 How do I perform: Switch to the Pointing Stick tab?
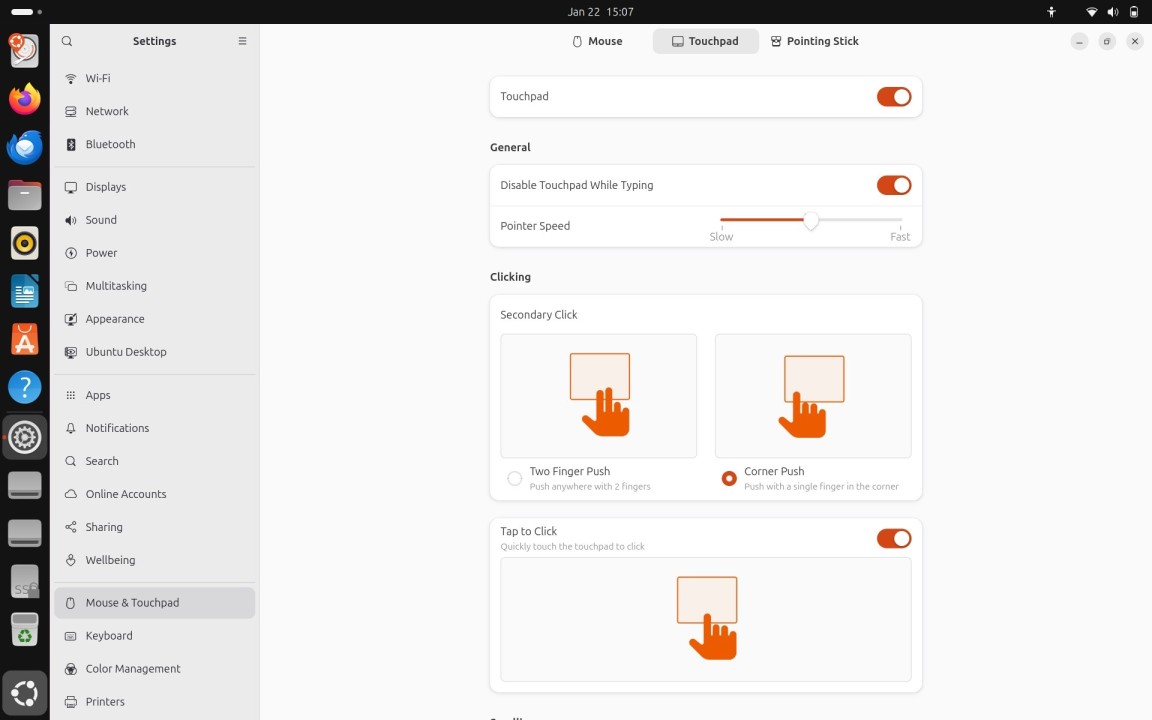[814, 41]
